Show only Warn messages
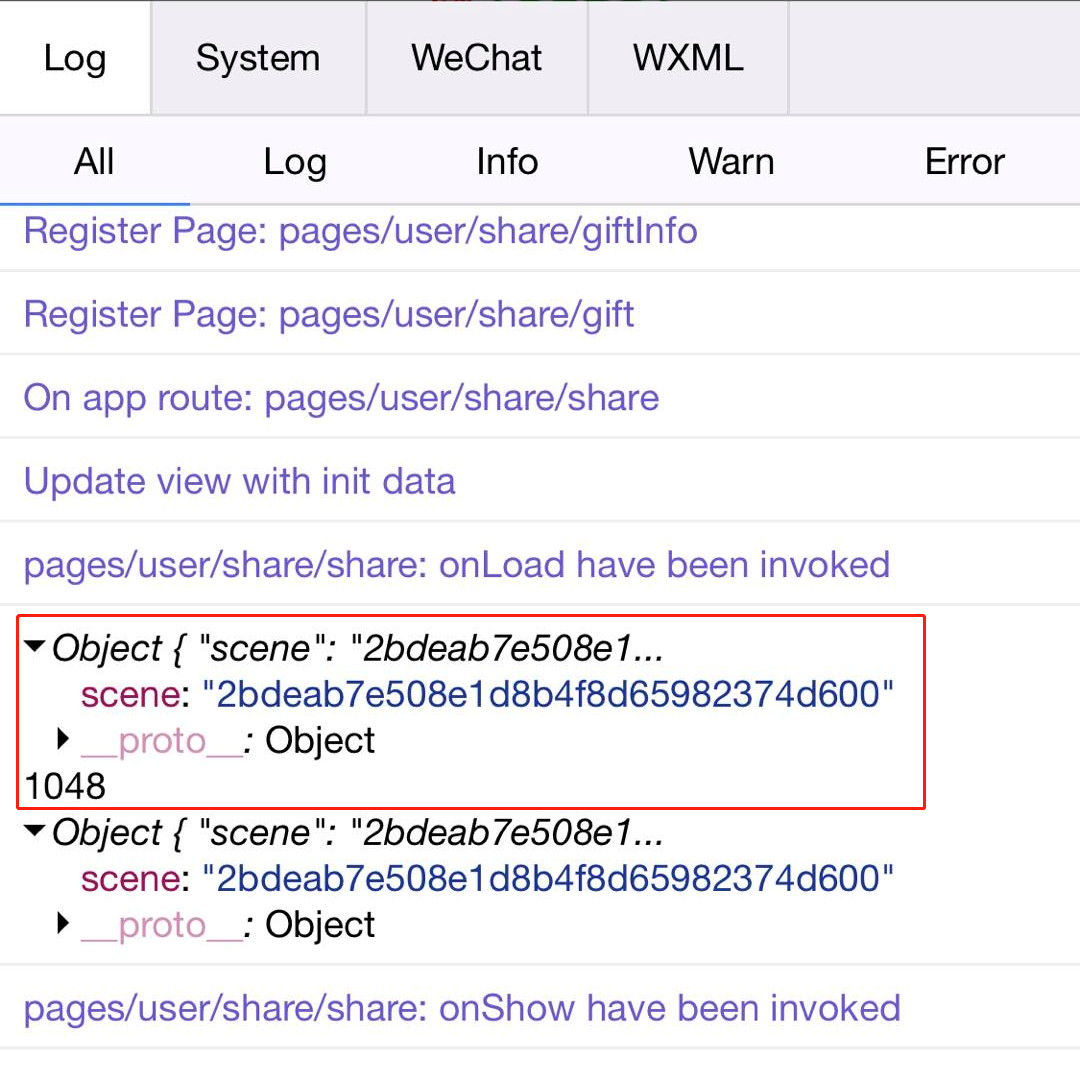The width and height of the screenshot is (1080, 1065). coord(731,162)
